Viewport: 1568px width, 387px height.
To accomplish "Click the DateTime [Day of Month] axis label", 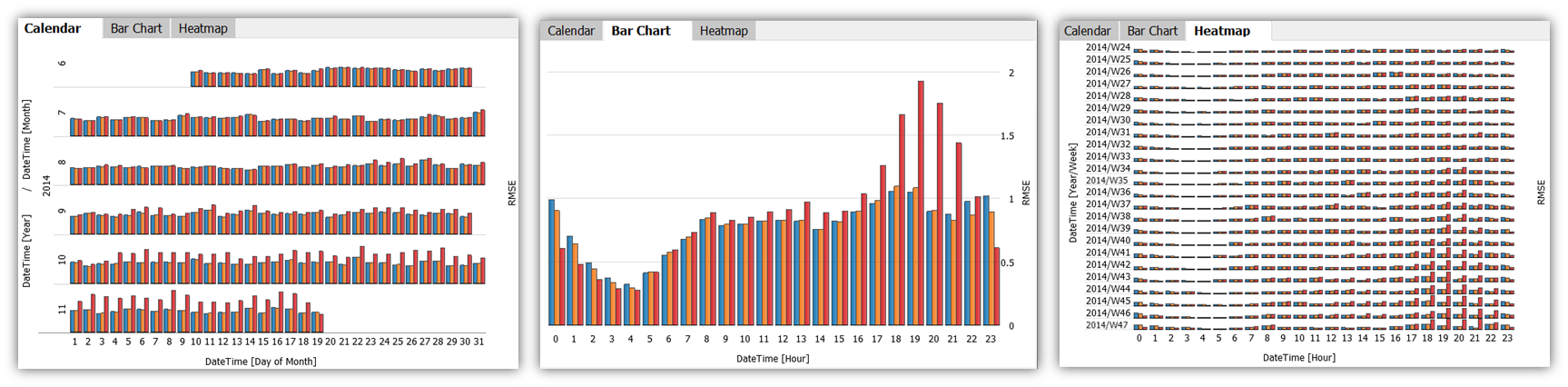I will [261, 362].
